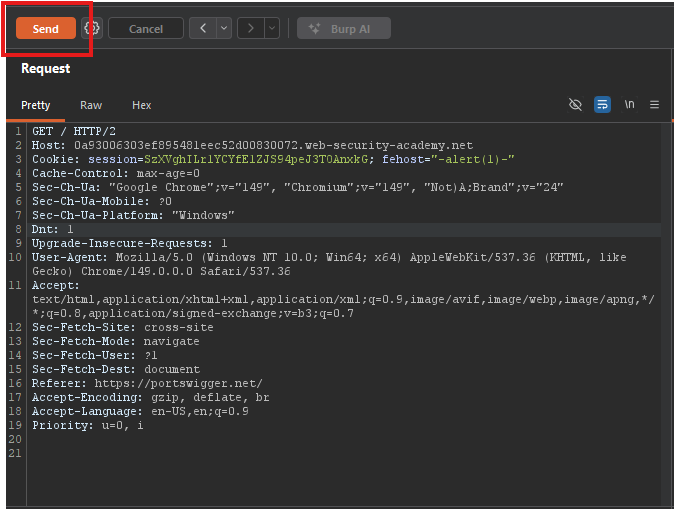The image size is (674, 509).
Task: Open the request settings gear icon
Action: pyautogui.click(x=92, y=28)
